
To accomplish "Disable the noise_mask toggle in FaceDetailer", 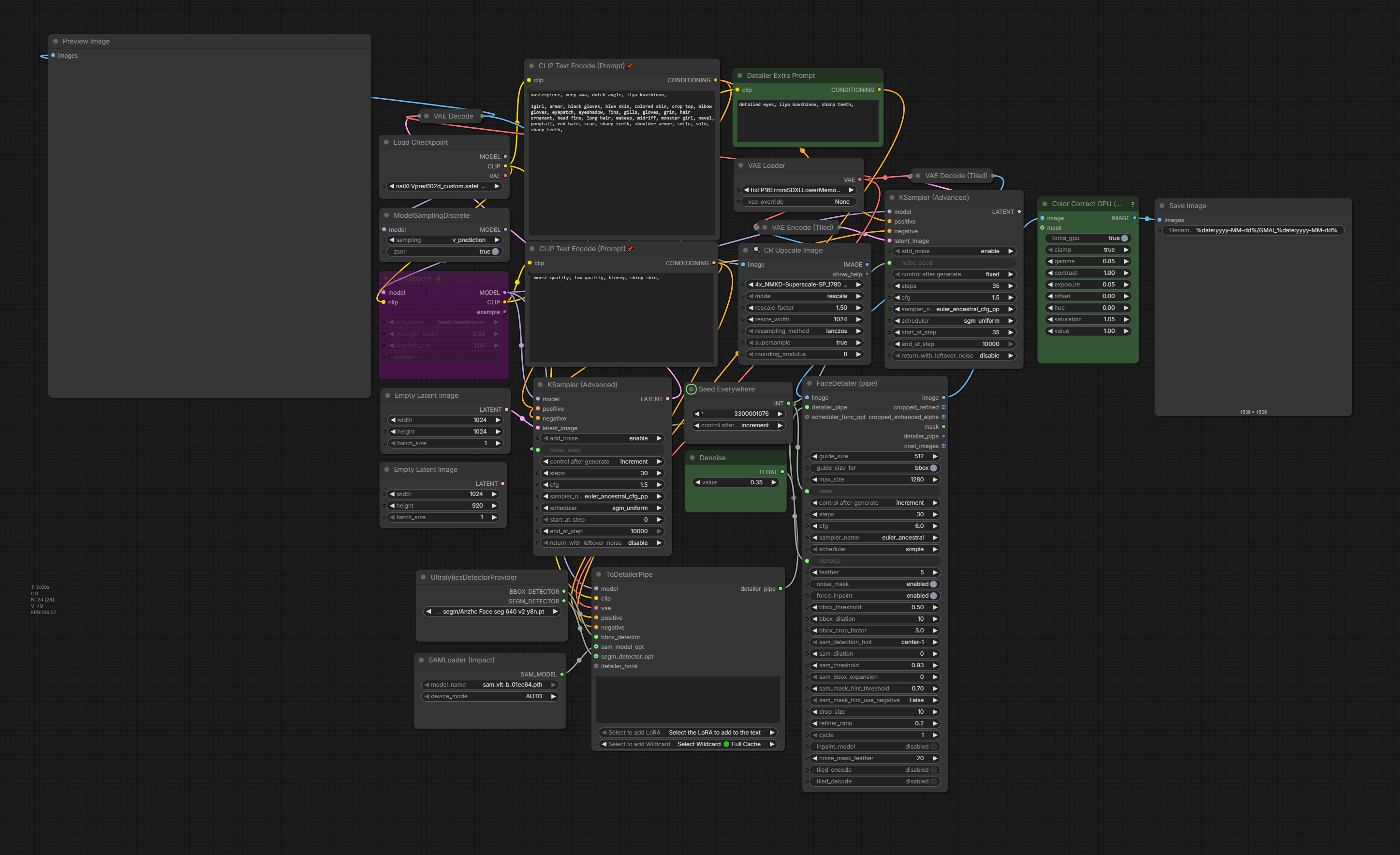I will click(933, 585).
